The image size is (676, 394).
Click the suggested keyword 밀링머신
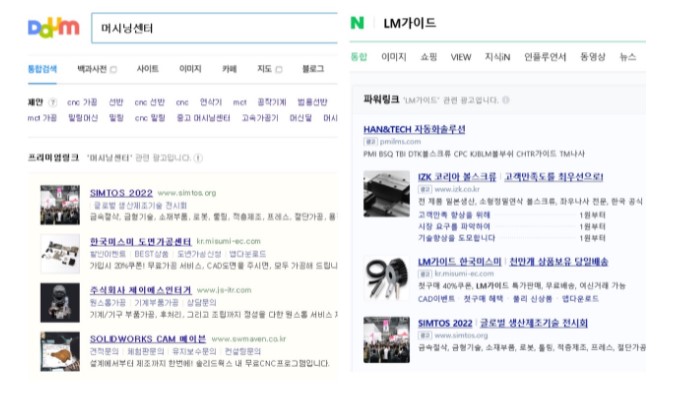tap(83, 118)
